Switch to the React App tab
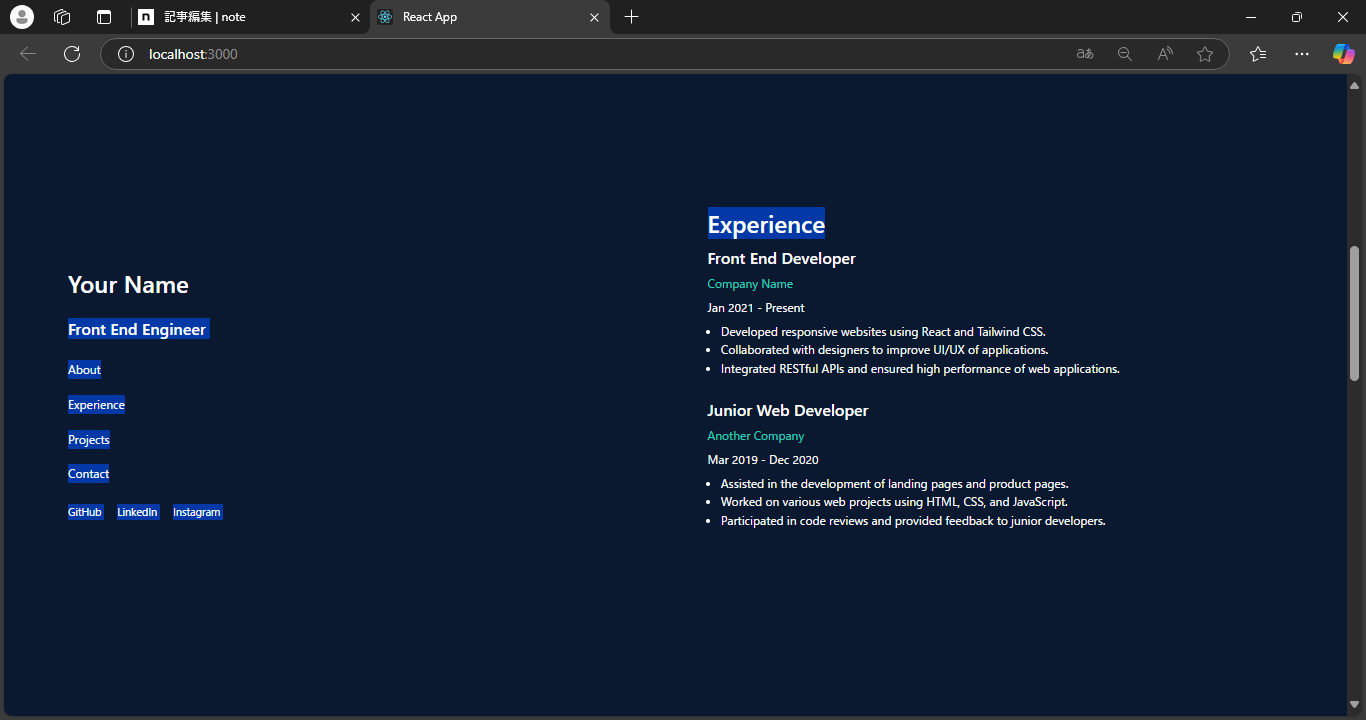 click(x=470, y=17)
